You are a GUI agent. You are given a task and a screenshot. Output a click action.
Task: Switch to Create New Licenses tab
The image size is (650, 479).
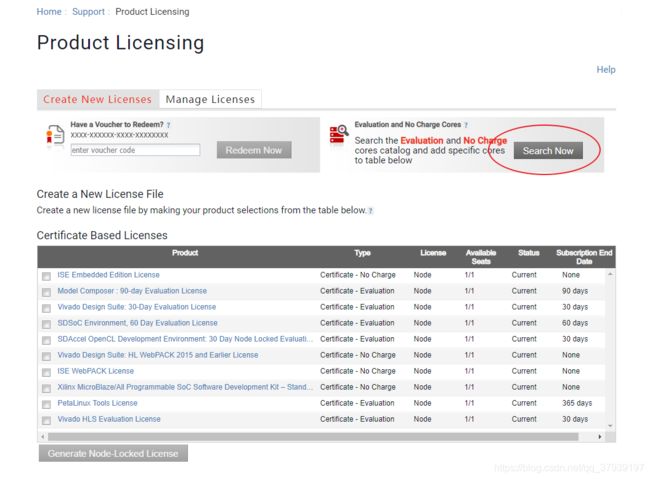97,100
